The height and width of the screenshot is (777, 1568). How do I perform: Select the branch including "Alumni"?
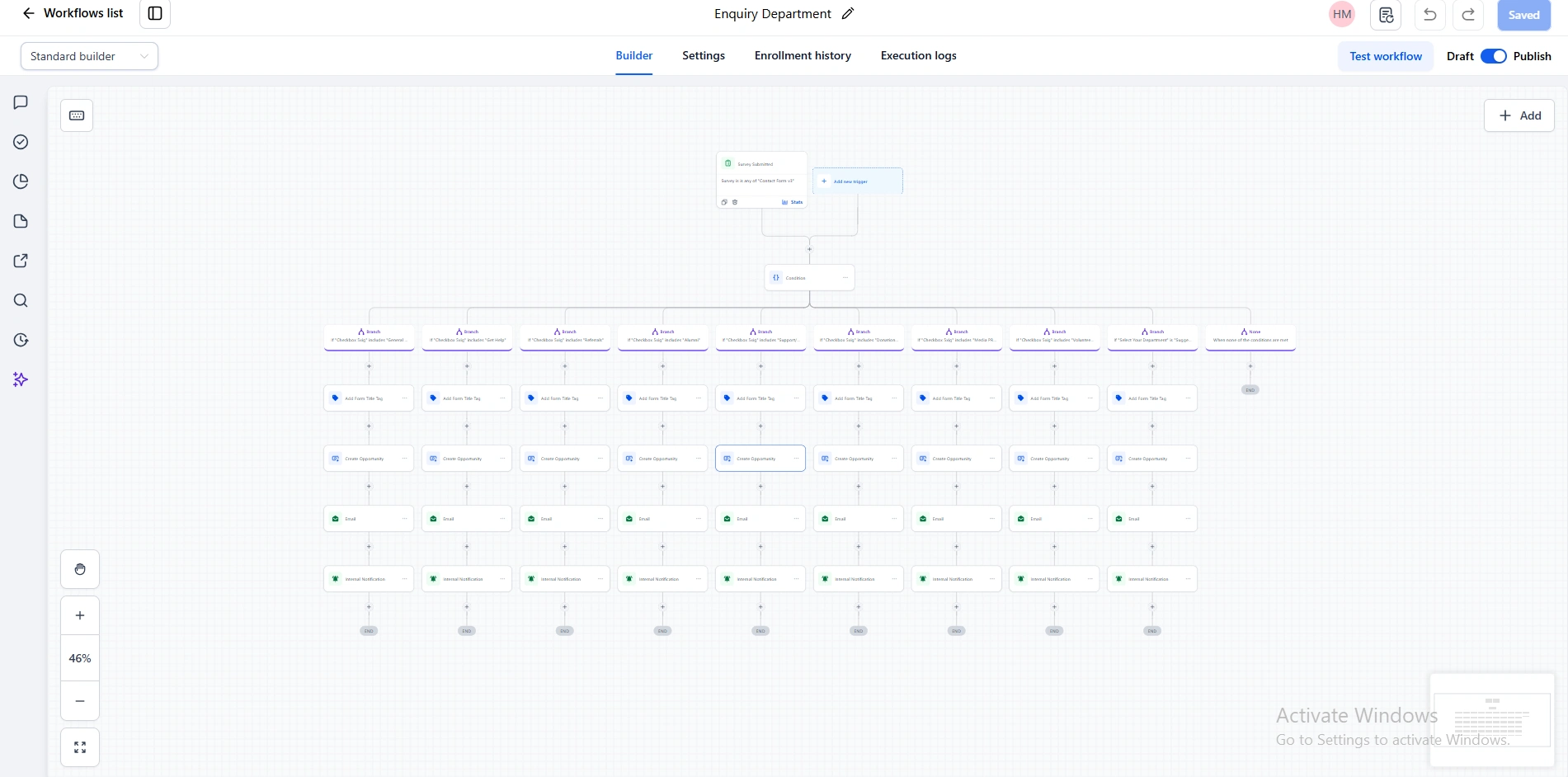pyautogui.click(x=662, y=337)
